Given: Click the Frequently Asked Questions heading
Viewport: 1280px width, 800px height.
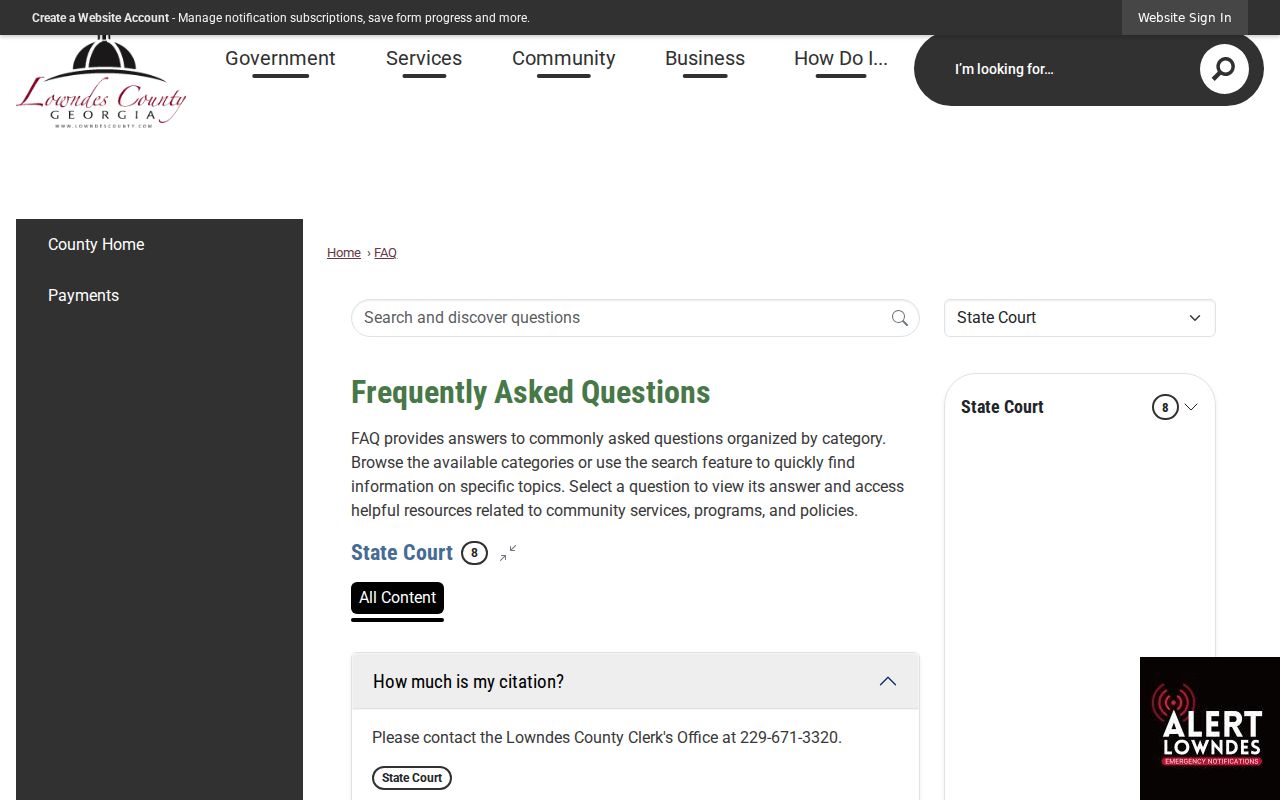Looking at the screenshot, I should coord(531,392).
